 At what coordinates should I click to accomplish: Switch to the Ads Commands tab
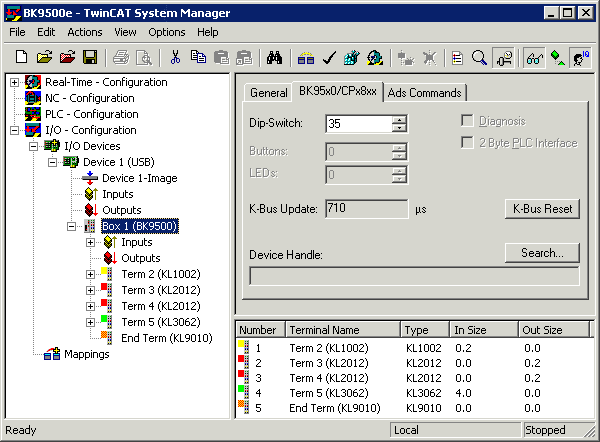point(424,93)
